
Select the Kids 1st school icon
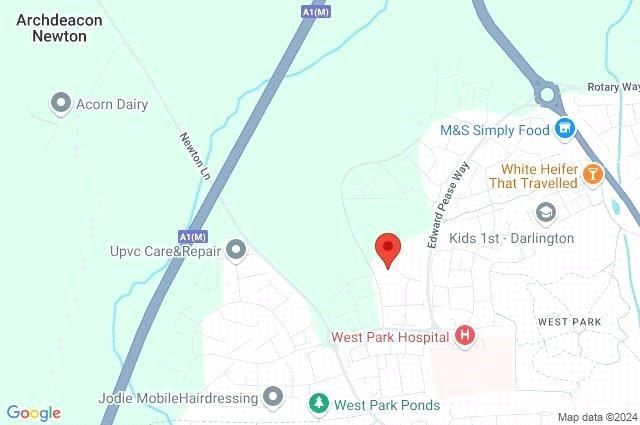click(546, 214)
